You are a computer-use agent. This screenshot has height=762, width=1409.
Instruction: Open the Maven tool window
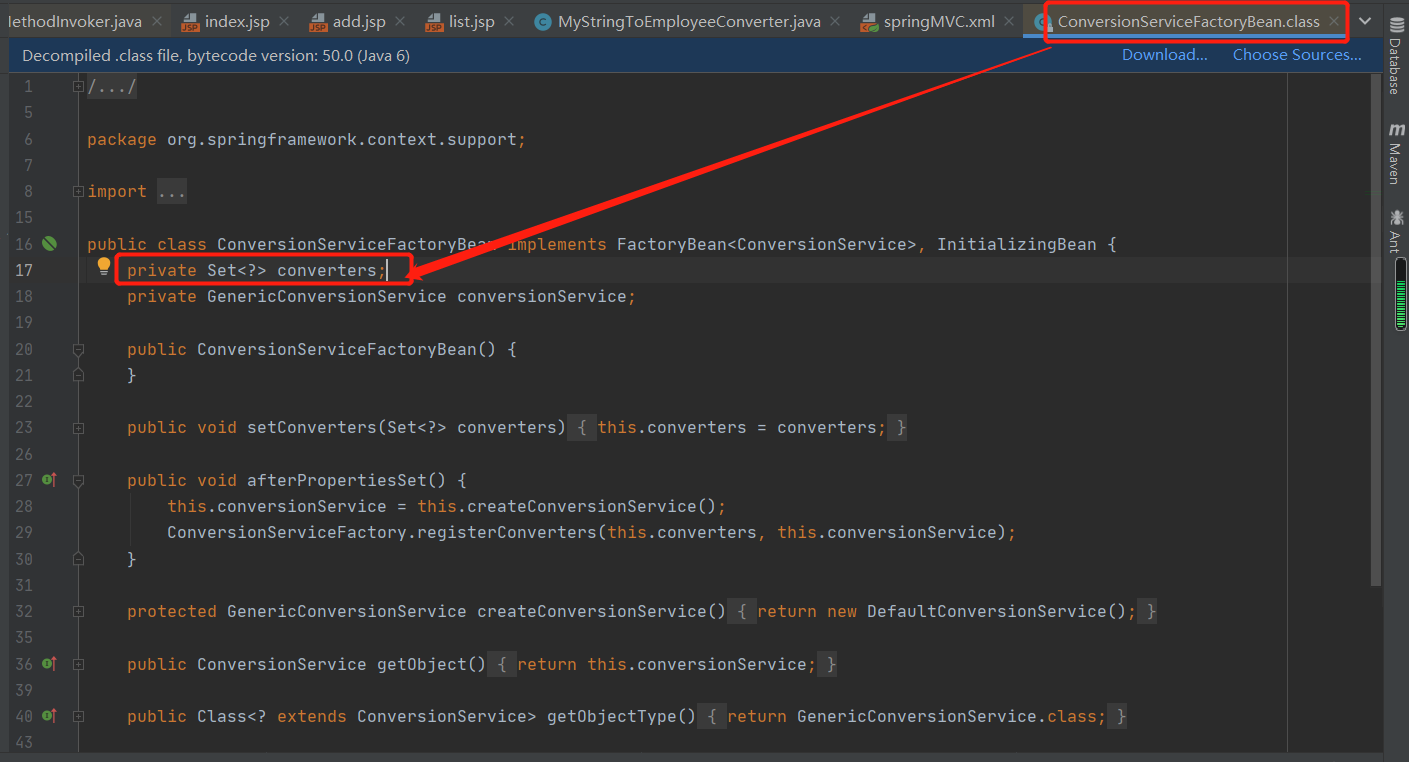pos(1395,154)
